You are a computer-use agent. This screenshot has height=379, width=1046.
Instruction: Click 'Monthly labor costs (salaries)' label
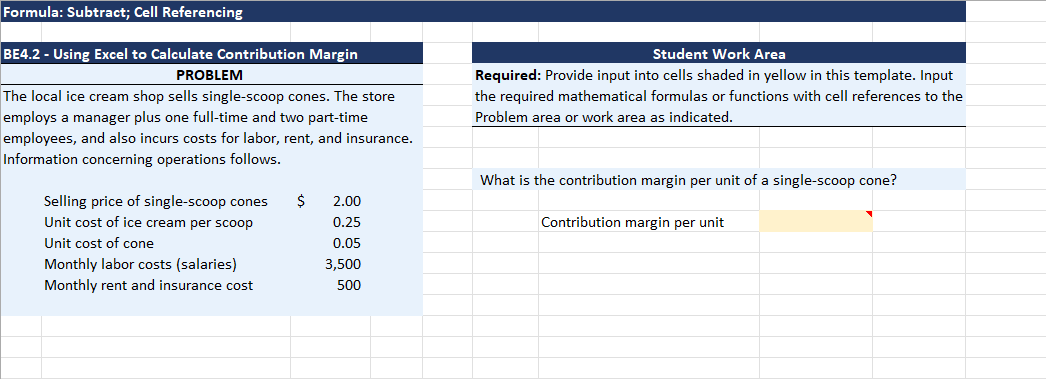pyautogui.click(x=140, y=265)
